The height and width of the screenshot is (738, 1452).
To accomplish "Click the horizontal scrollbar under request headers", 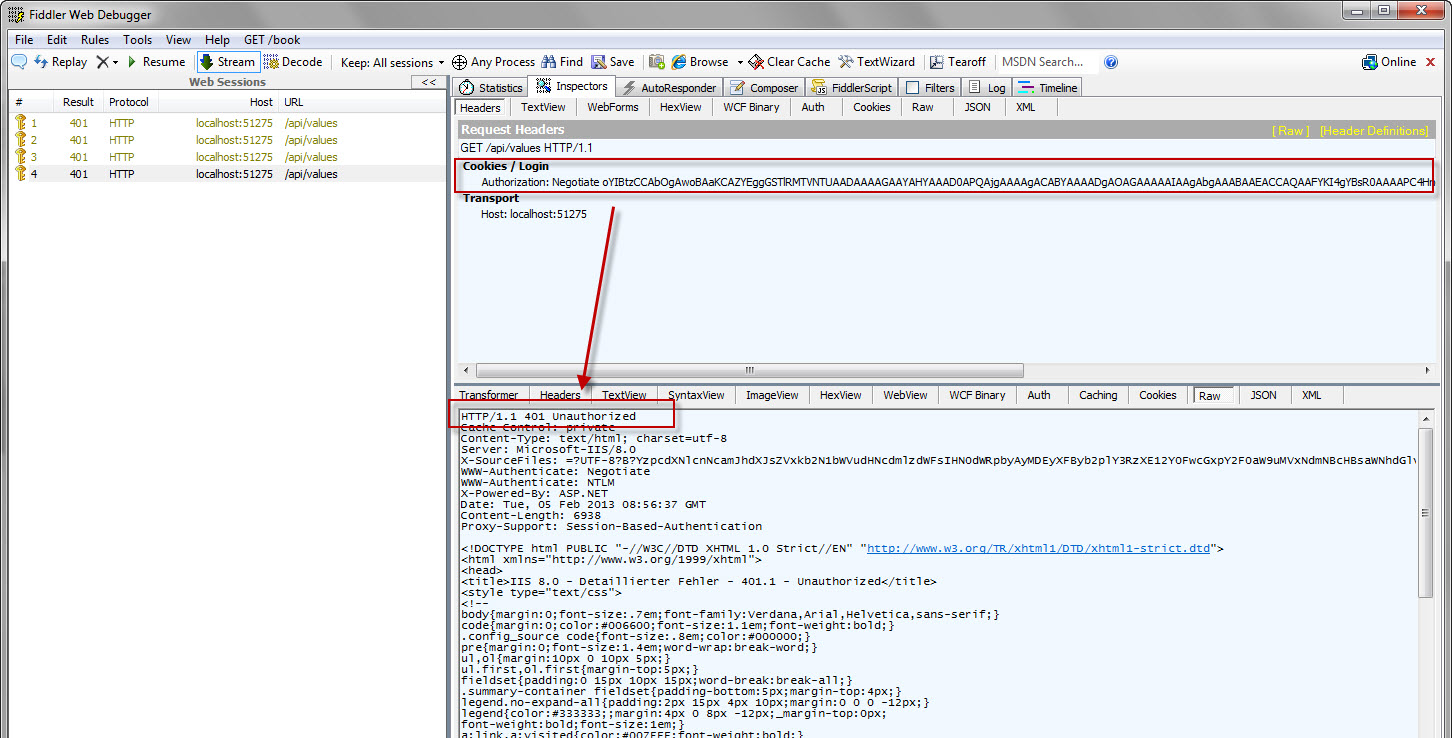I will point(740,371).
